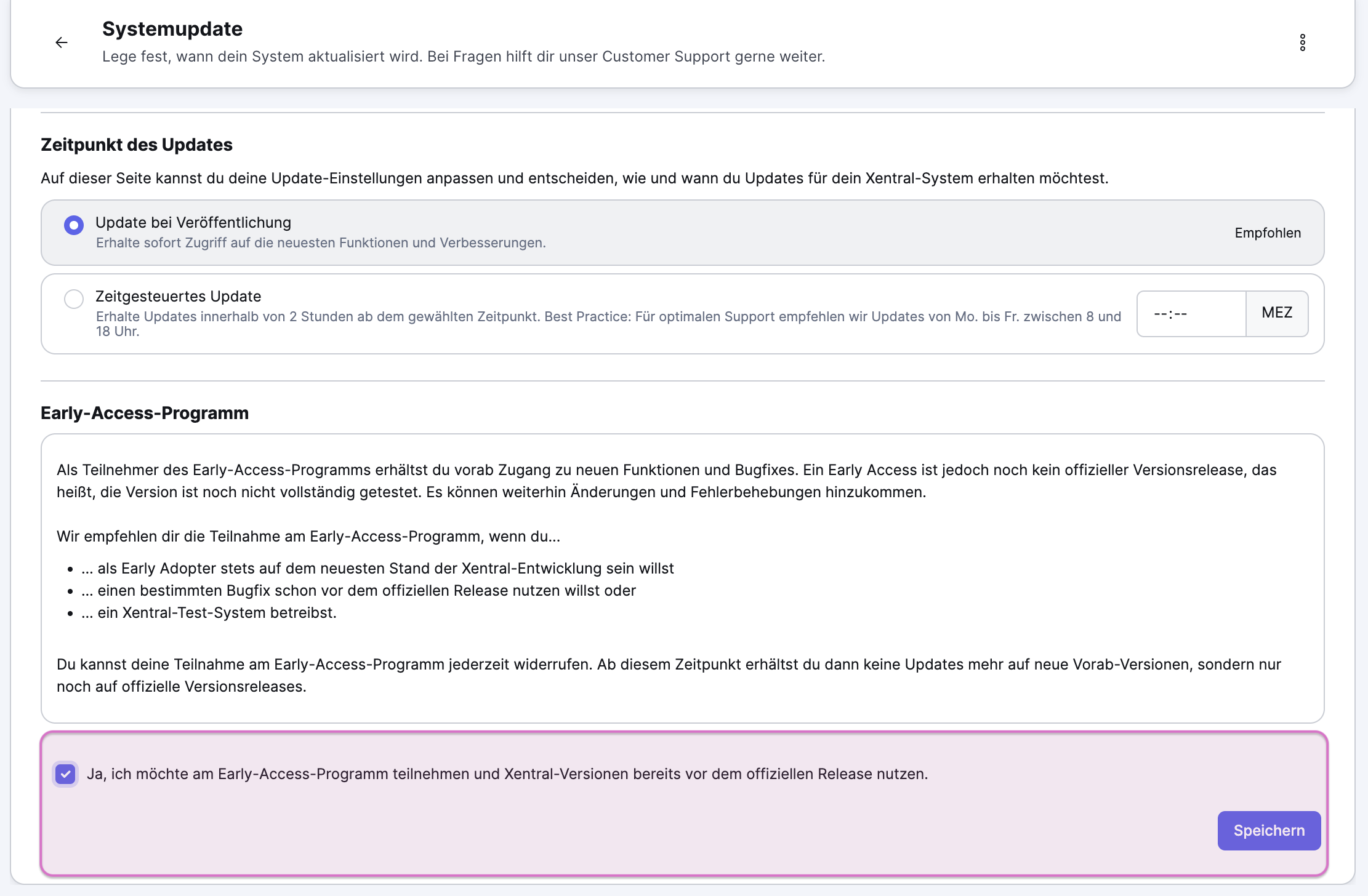Click the "Early-Access-Programm" section heading

[x=145, y=414]
